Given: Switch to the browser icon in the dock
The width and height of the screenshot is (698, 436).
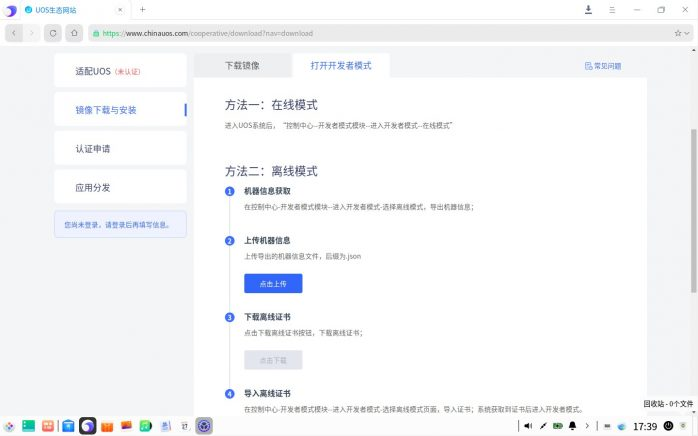Looking at the screenshot, I should 88,426.
